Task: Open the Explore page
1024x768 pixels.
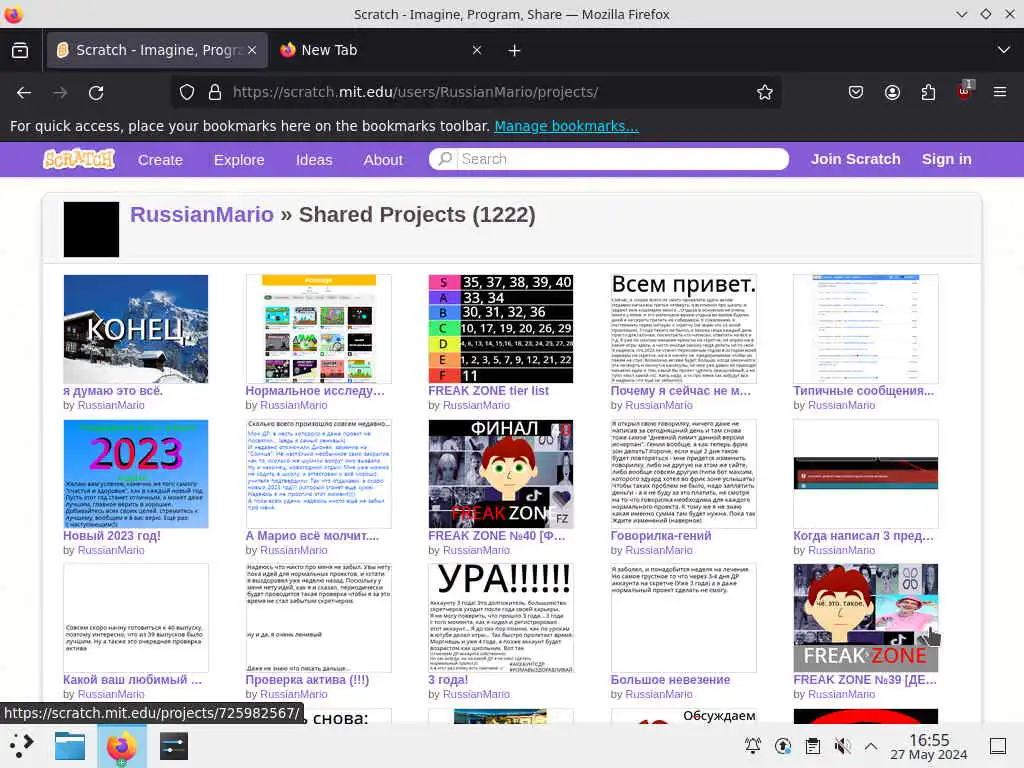Action: pyautogui.click(x=239, y=160)
